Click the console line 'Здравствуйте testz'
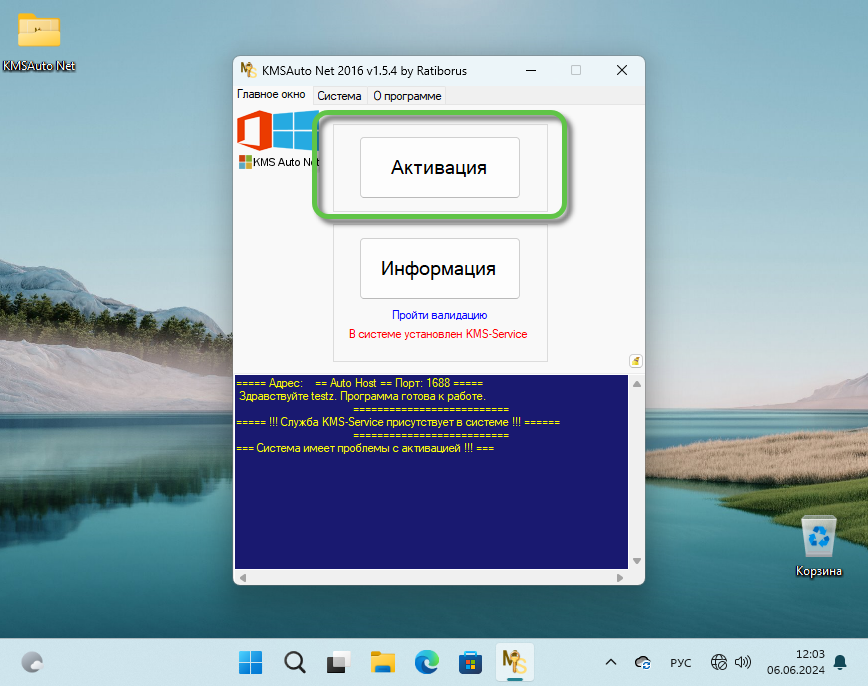The height and width of the screenshot is (686, 868). click(x=362, y=396)
